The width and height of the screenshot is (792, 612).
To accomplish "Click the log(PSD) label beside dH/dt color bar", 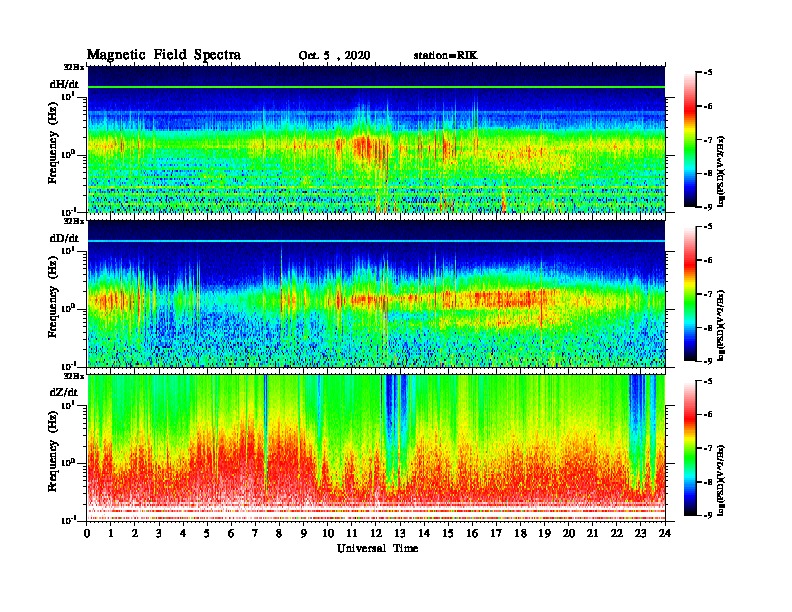I will coord(721,171).
